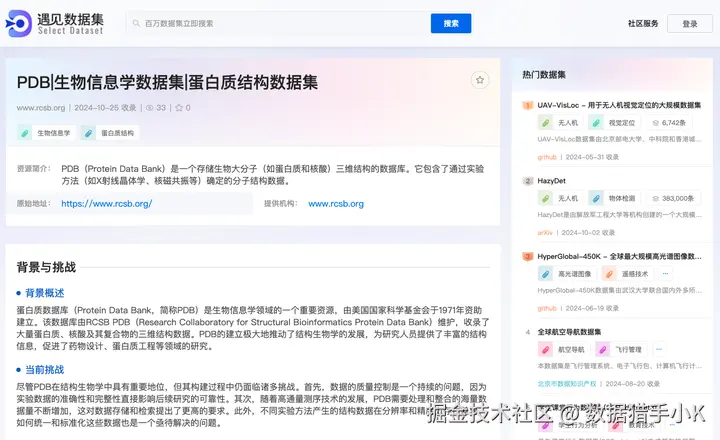Click the 视觉定位 tag icon
720x440 pixels.
[596, 123]
